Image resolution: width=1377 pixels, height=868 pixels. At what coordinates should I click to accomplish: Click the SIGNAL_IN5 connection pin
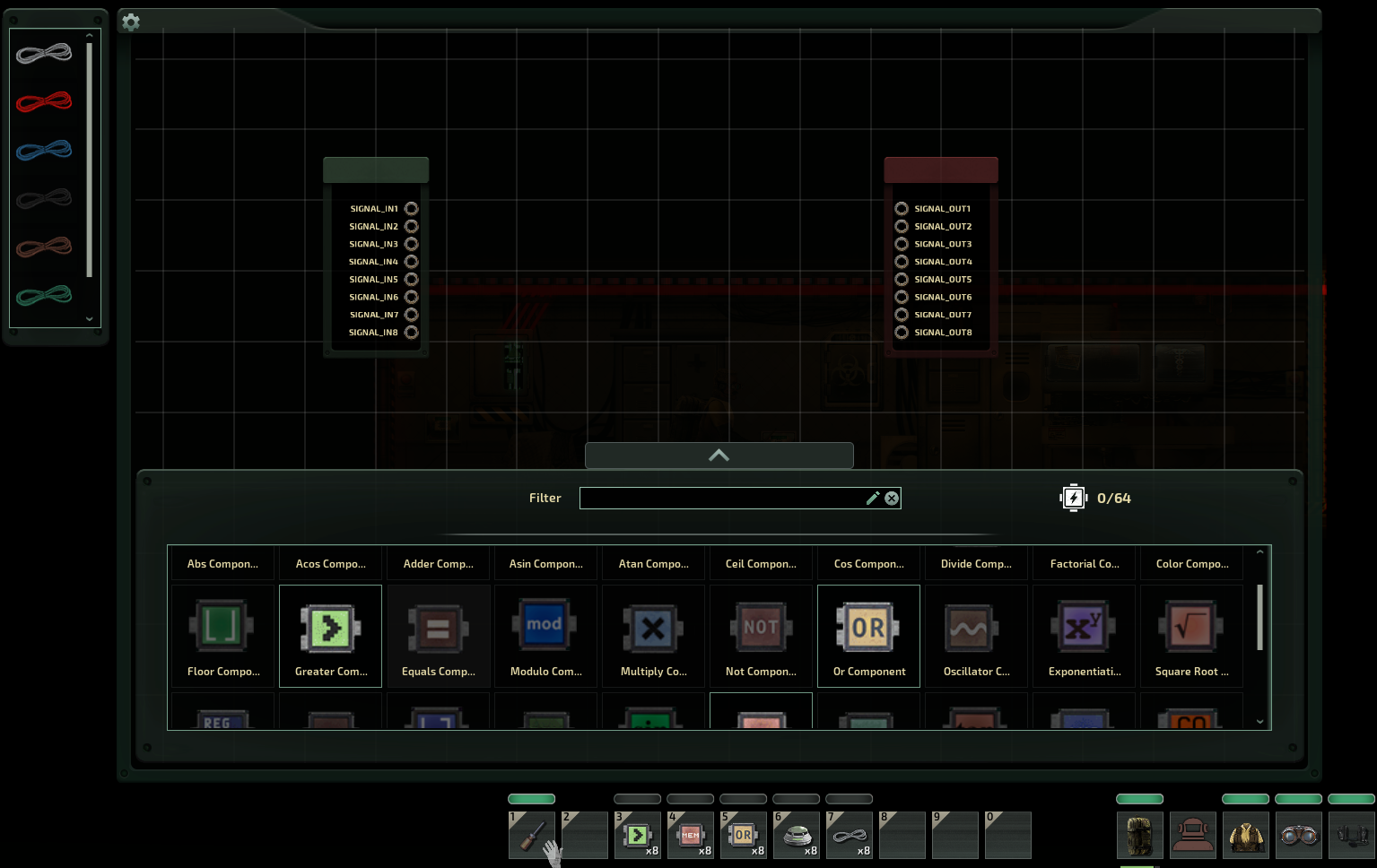coord(412,280)
